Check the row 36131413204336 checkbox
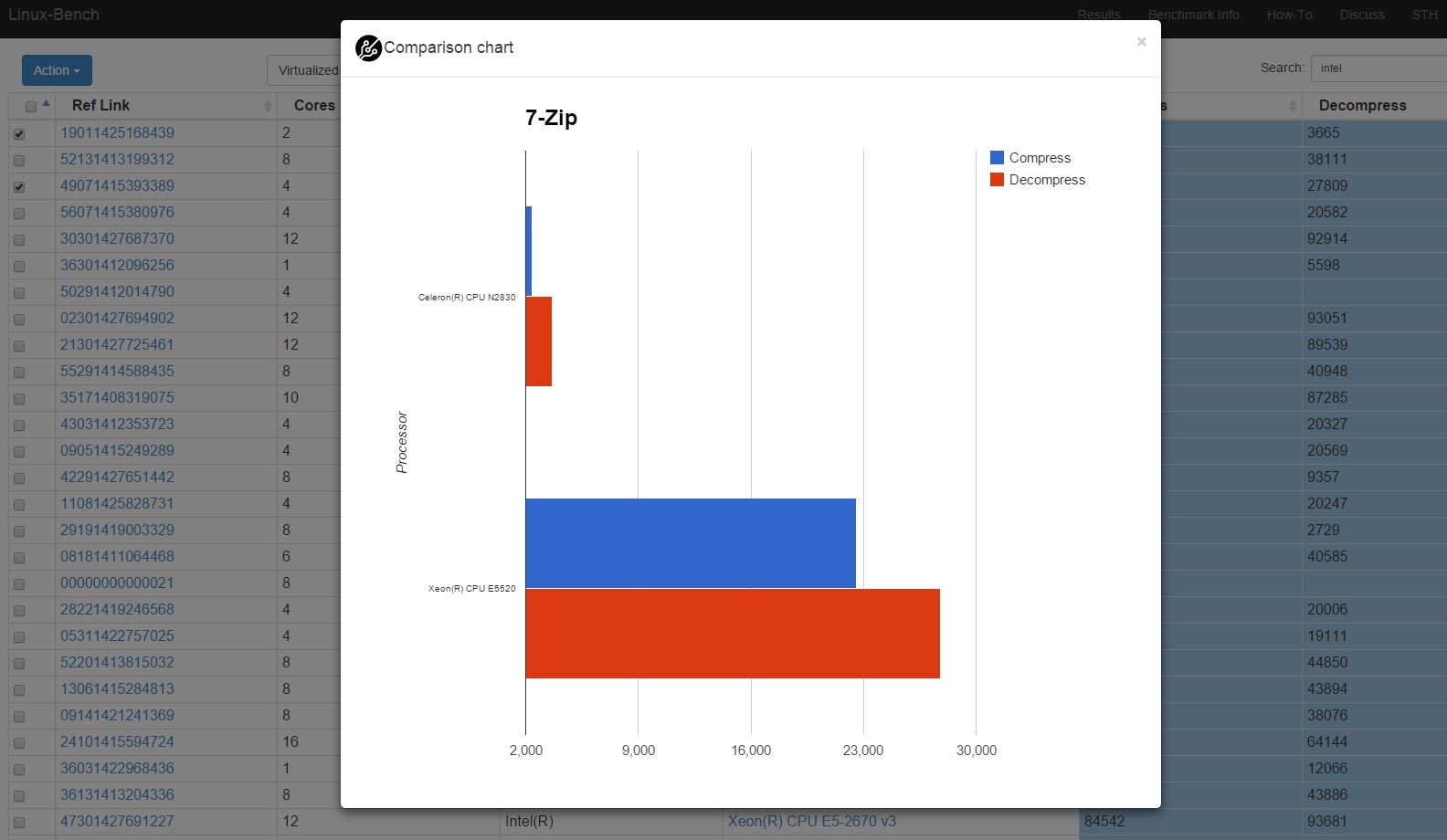 (x=19, y=796)
